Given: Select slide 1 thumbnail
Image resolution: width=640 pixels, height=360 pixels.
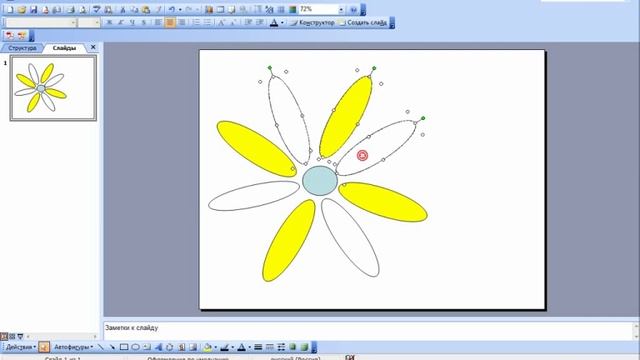Looking at the screenshot, I should [x=53, y=88].
